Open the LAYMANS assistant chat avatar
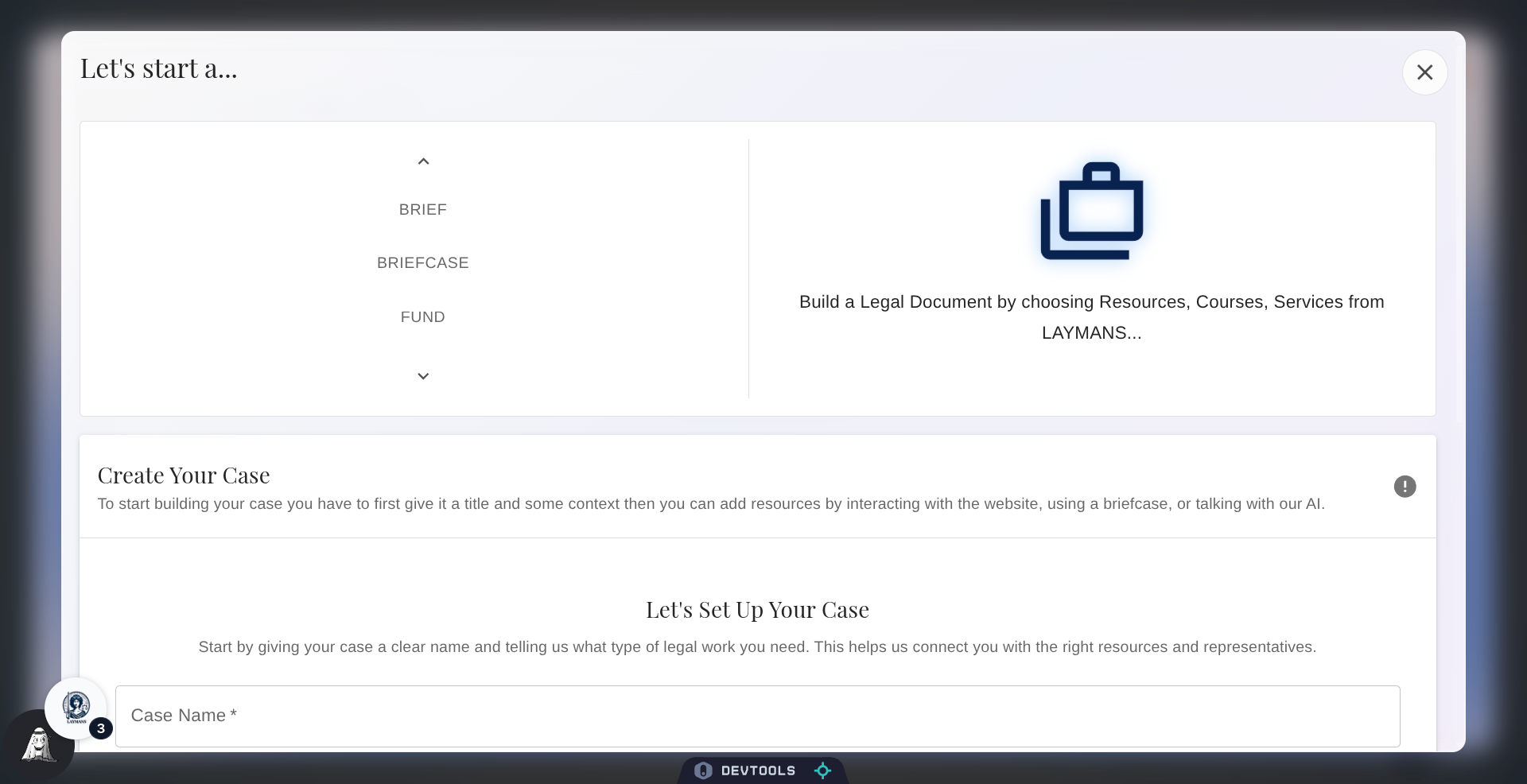Image resolution: width=1527 pixels, height=784 pixels. [76, 708]
